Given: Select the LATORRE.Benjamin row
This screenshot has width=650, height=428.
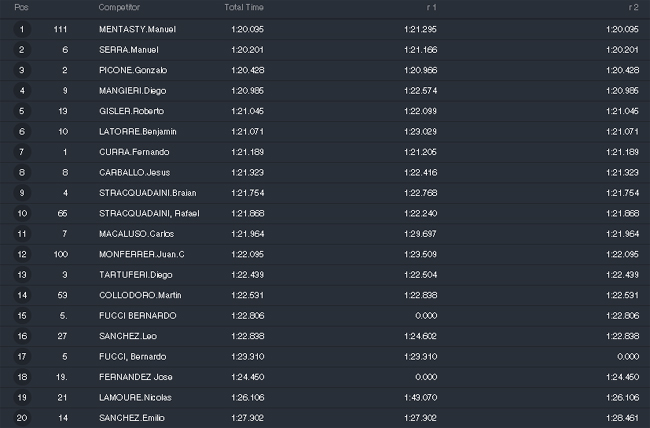Looking at the screenshot, I should [x=325, y=131].
